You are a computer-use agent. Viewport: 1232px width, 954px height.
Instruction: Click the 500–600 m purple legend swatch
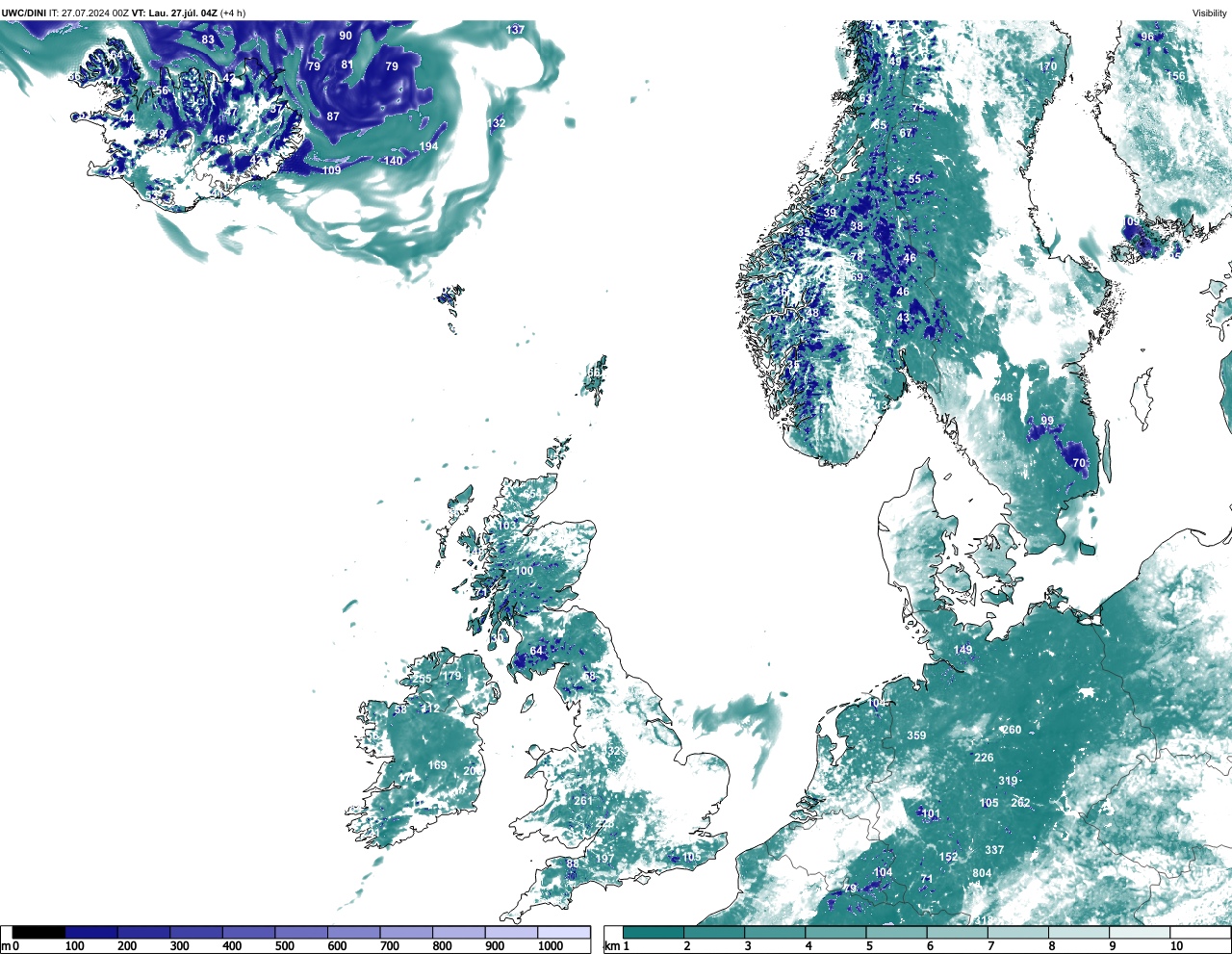pos(301,932)
